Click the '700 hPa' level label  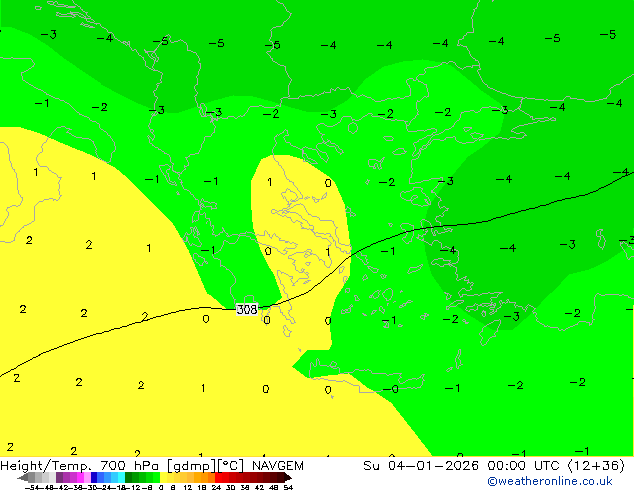(129, 466)
